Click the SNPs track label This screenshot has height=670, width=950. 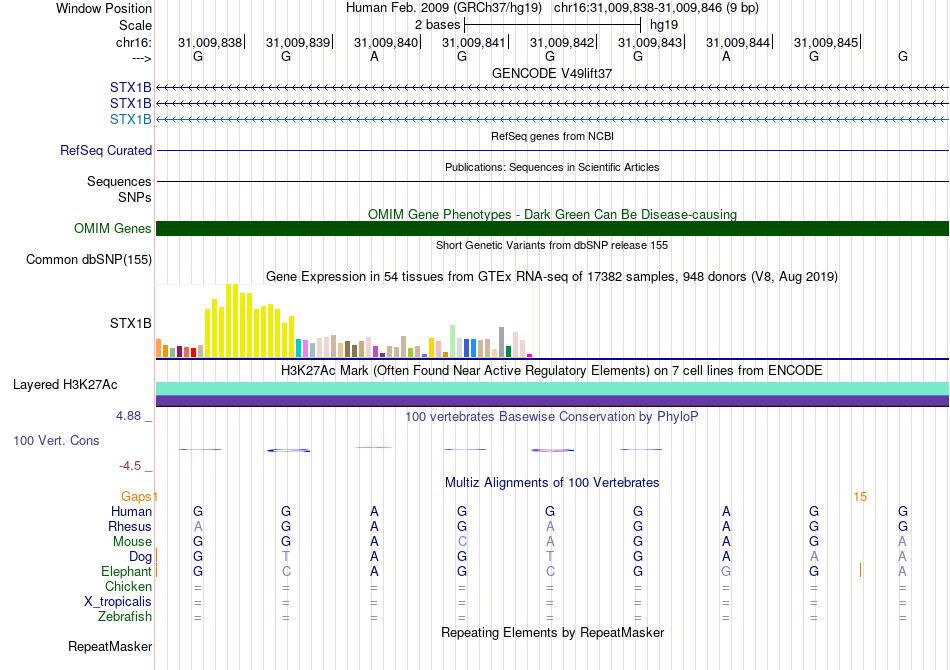click(135, 197)
